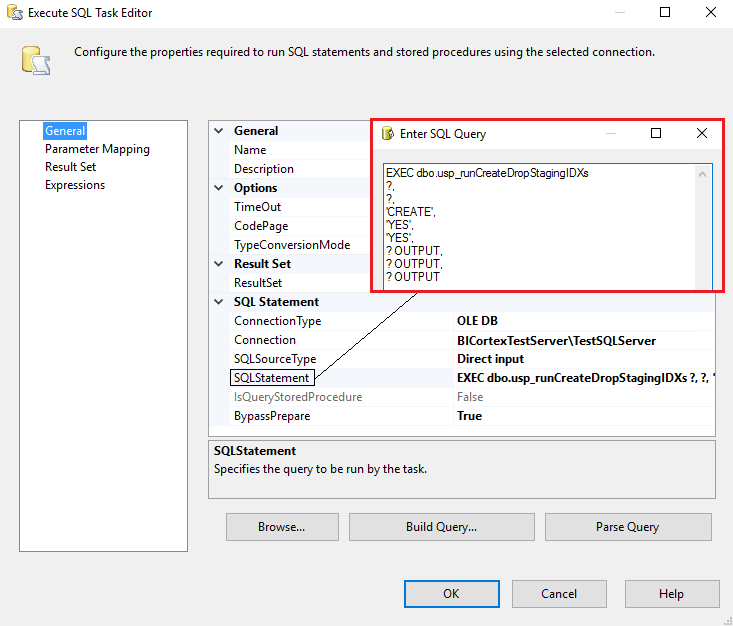Select the SQLStatement property label

tap(272, 378)
